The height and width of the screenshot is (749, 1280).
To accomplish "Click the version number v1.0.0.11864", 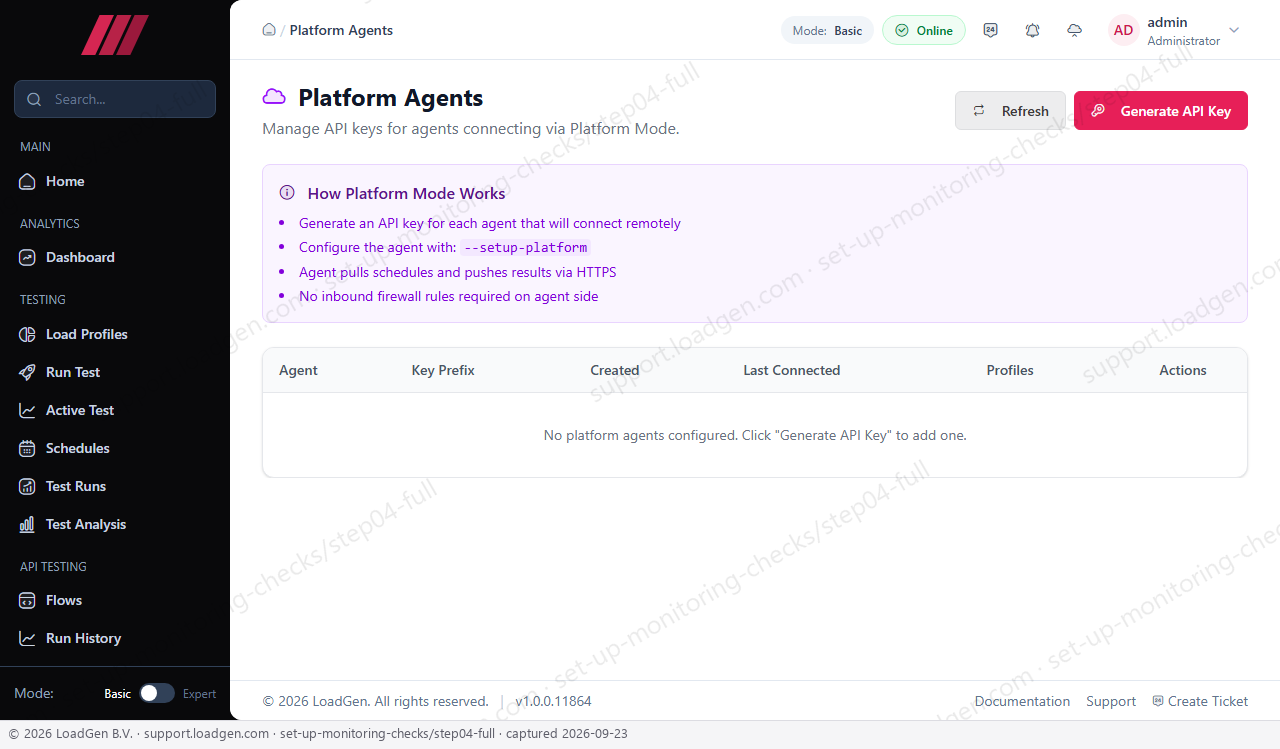I will 553,701.
